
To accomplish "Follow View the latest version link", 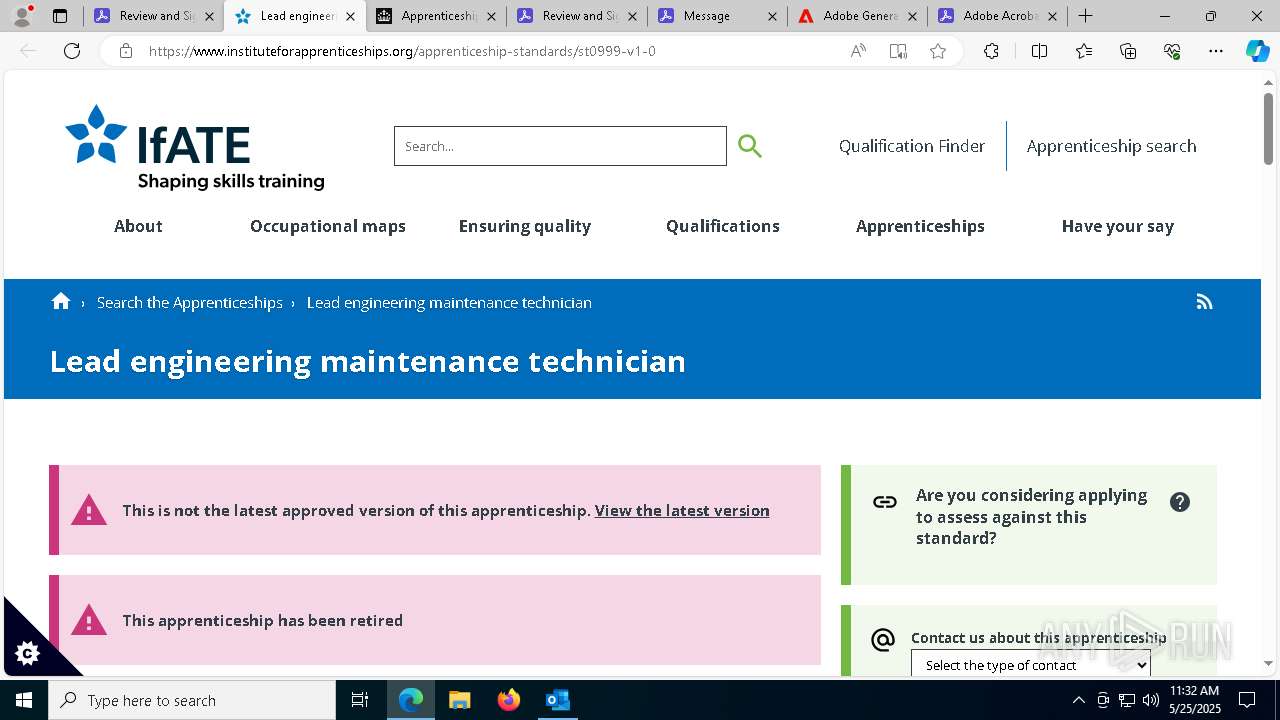I will click(682, 510).
